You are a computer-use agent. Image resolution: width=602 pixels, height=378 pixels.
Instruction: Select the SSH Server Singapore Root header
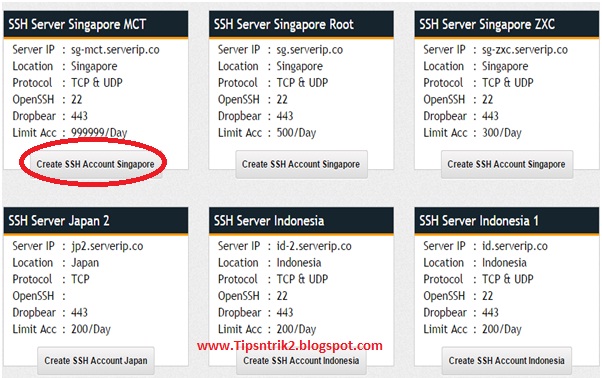pos(301,25)
